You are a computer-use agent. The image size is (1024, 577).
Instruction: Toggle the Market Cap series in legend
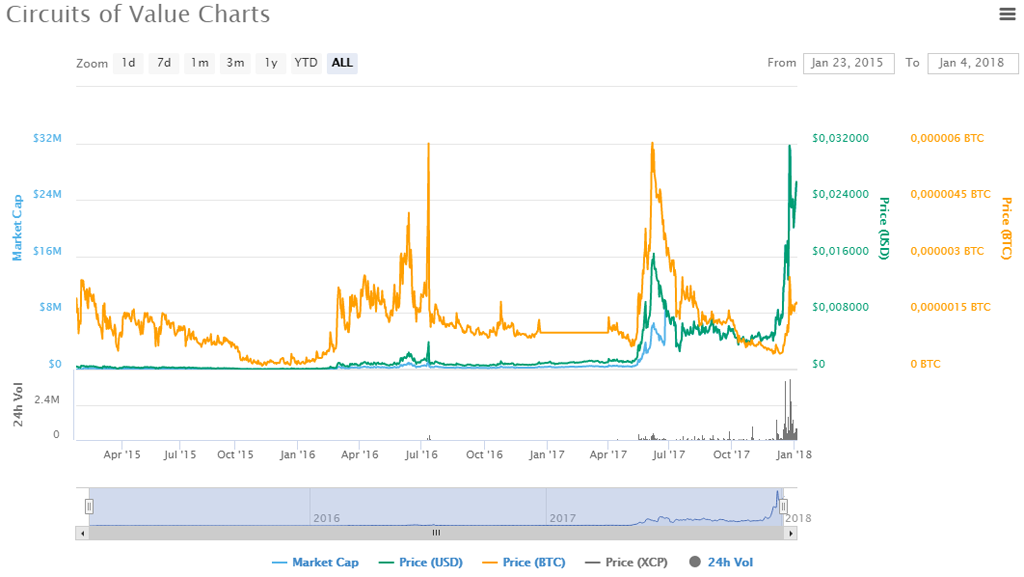click(315, 562)
